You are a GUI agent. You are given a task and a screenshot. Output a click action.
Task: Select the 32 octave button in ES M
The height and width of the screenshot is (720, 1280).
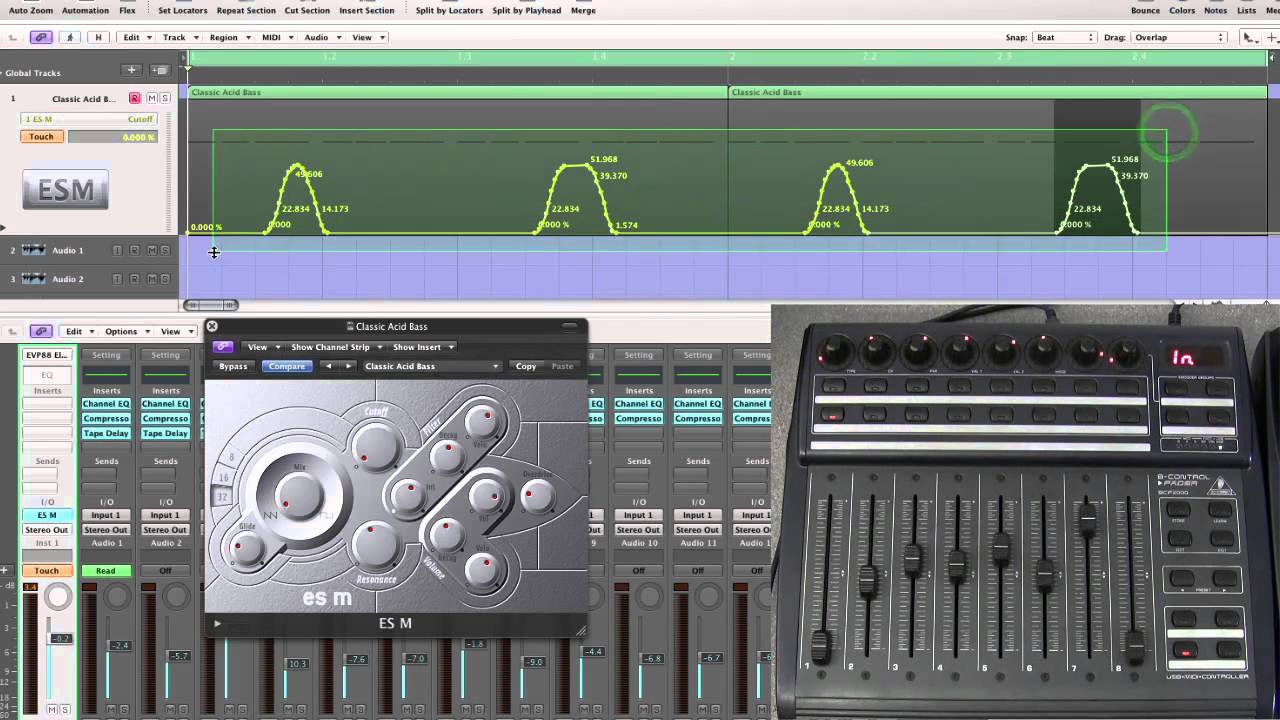point(223,497)
